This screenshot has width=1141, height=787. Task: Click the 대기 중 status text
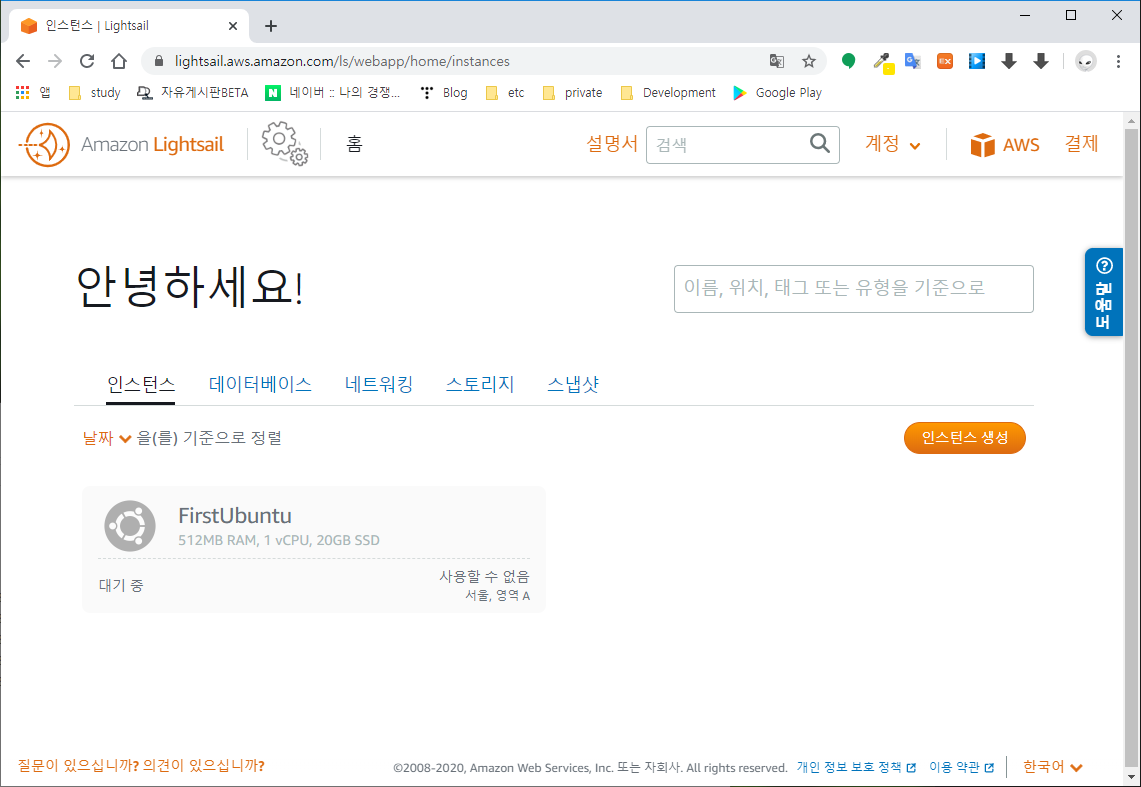point(121,586)
